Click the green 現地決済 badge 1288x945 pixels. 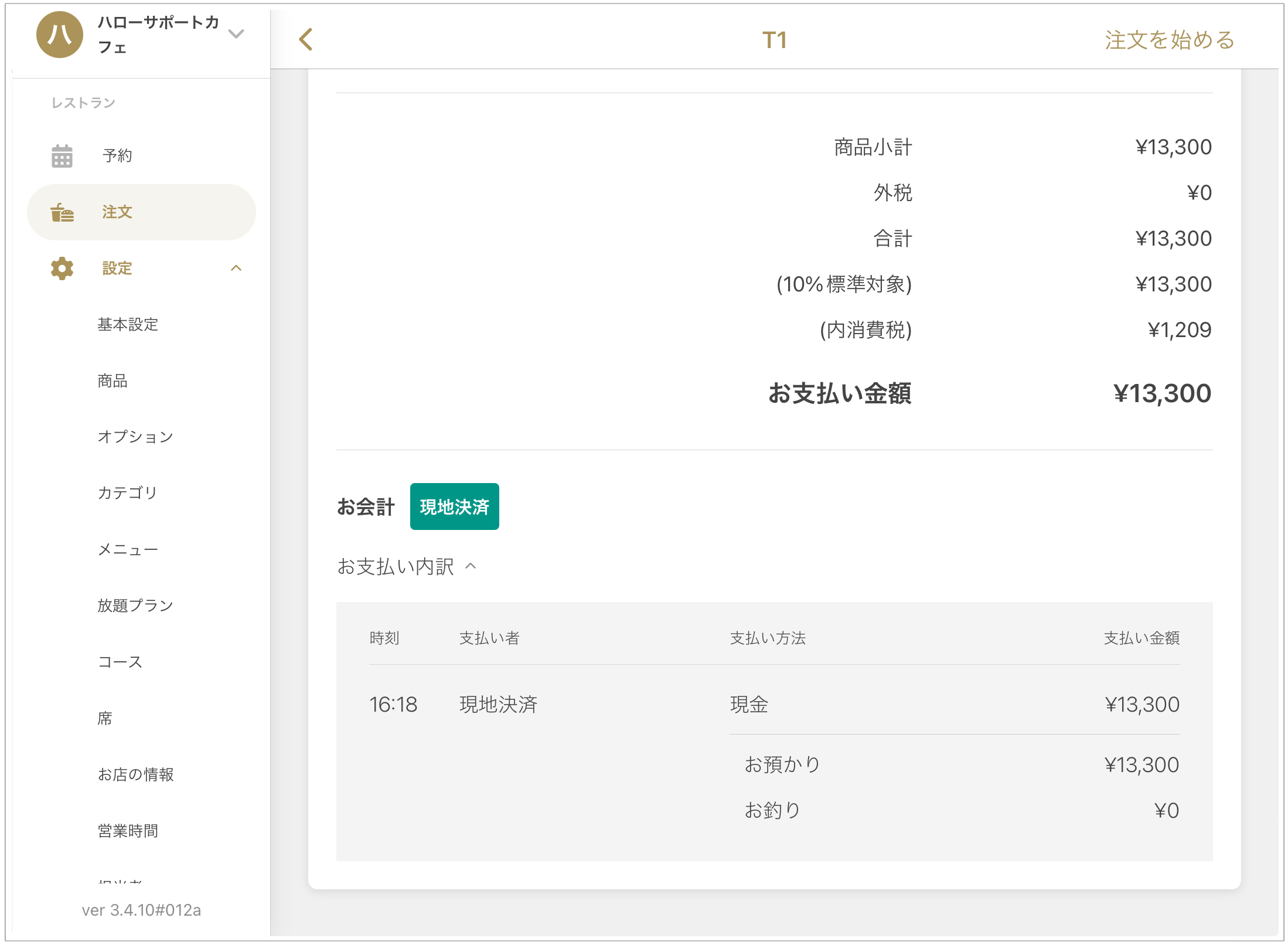coord(454,507)
